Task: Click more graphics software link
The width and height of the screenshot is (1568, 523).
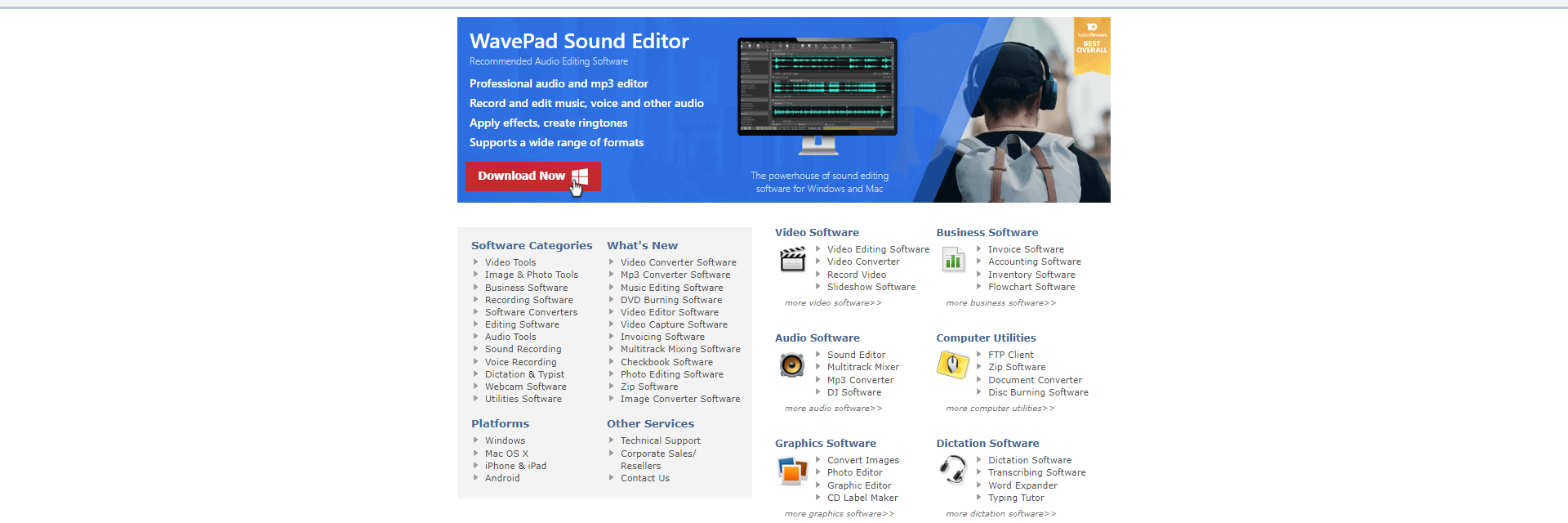Action: [x=839, y=514]
